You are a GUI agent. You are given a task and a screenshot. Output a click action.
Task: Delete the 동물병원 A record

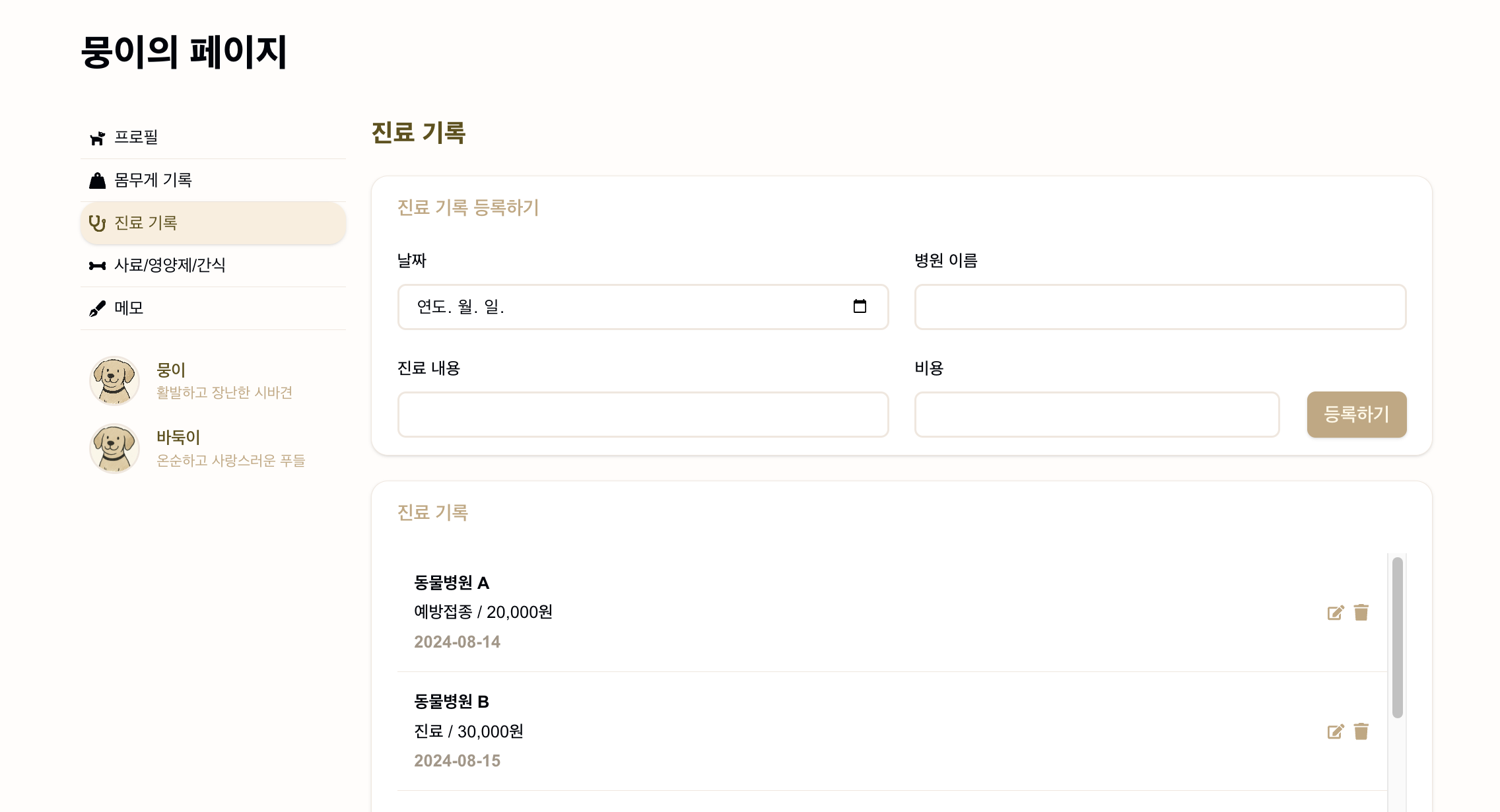(1361, 613)
